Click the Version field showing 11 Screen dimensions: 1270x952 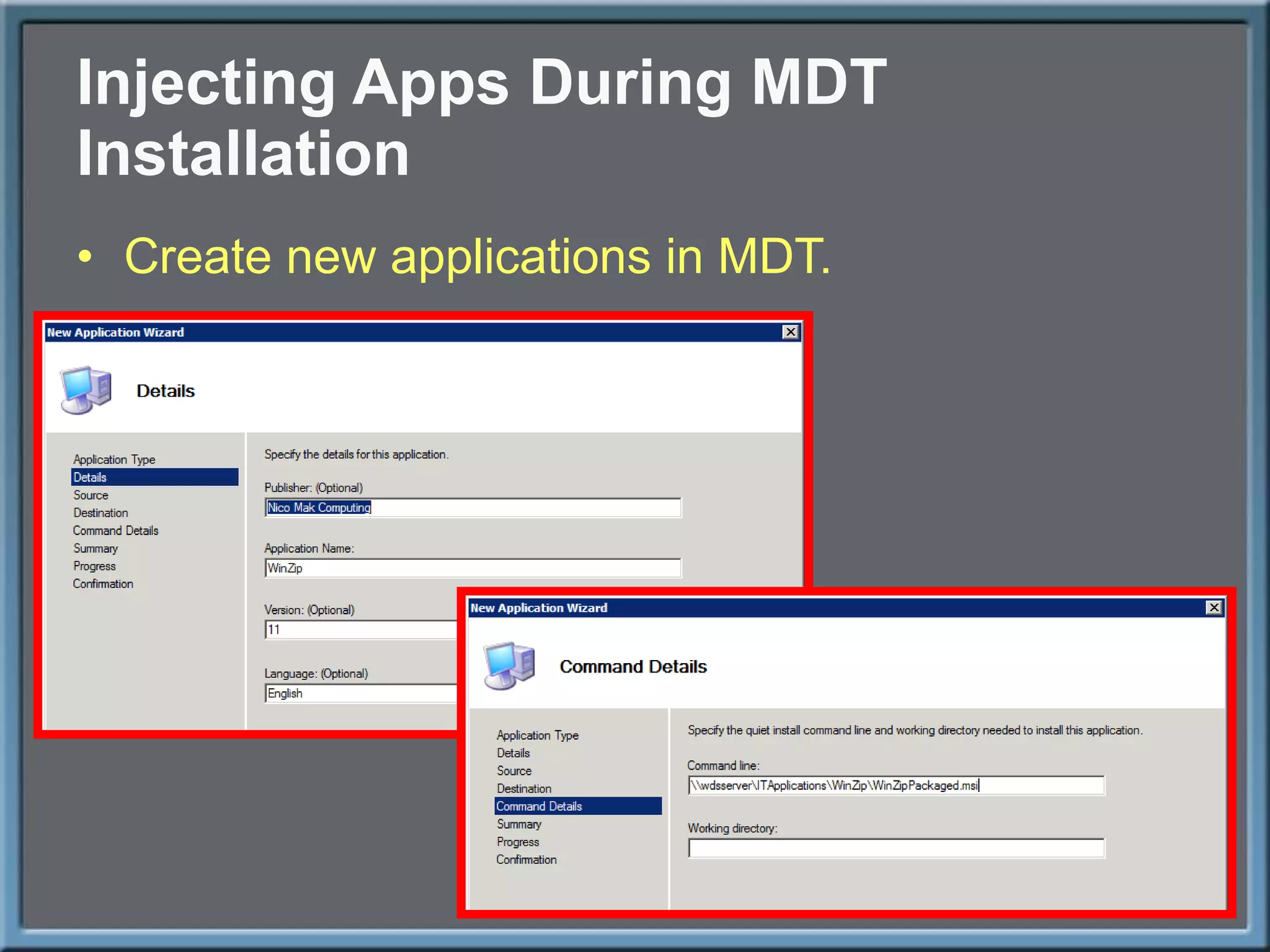[x=360, y=630]
